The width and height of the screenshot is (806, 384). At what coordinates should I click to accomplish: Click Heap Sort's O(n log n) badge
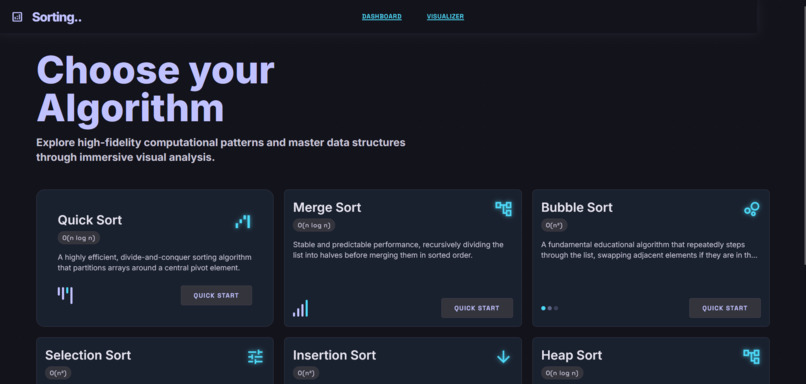click(562, 373)
